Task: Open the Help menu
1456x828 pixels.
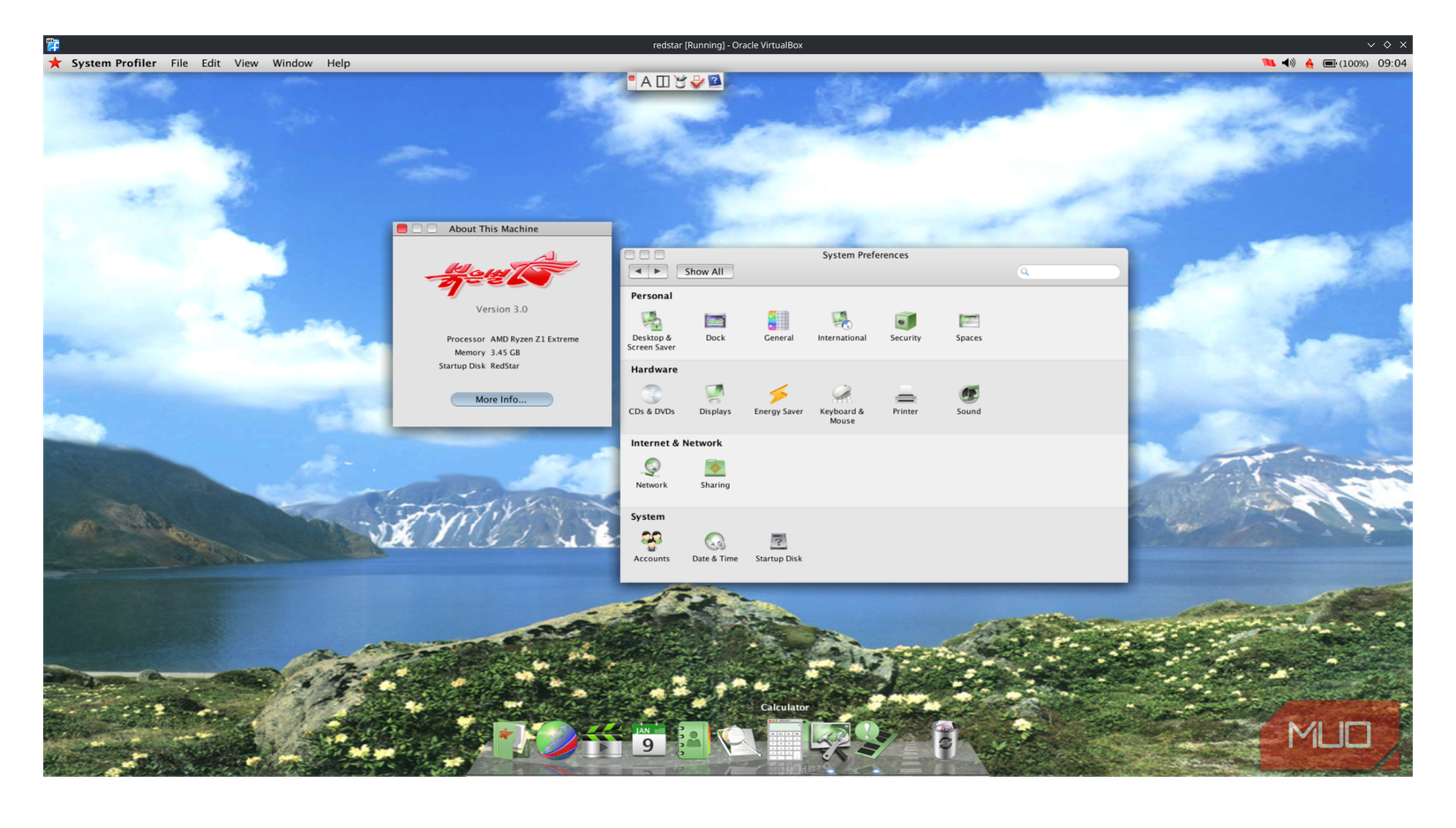Action: tap(338, 63)
